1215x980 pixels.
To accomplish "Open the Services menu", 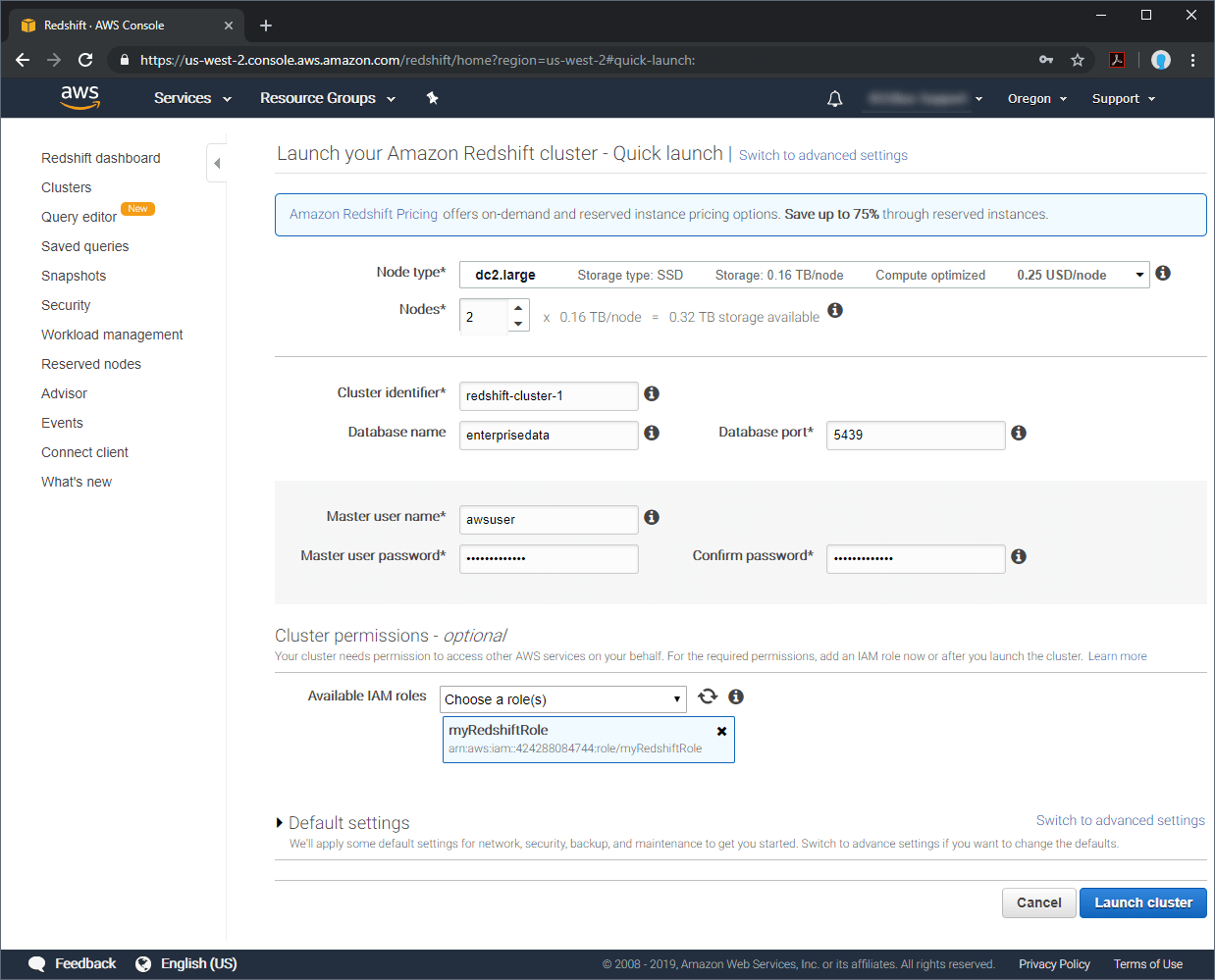I will [192, 98].
